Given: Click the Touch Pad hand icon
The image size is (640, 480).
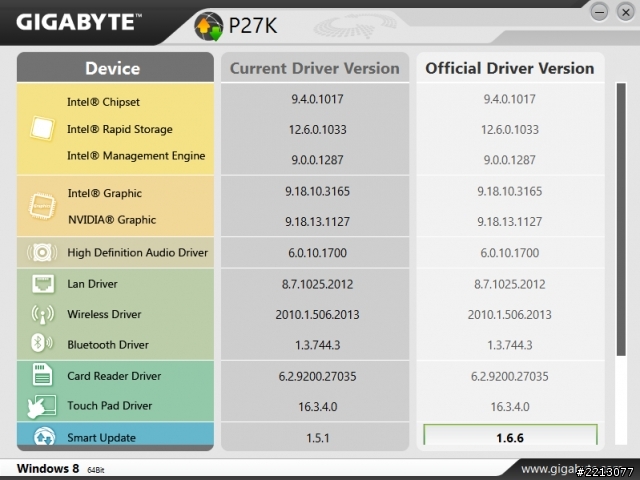Looking at the screenshot, I should (42, 406).
